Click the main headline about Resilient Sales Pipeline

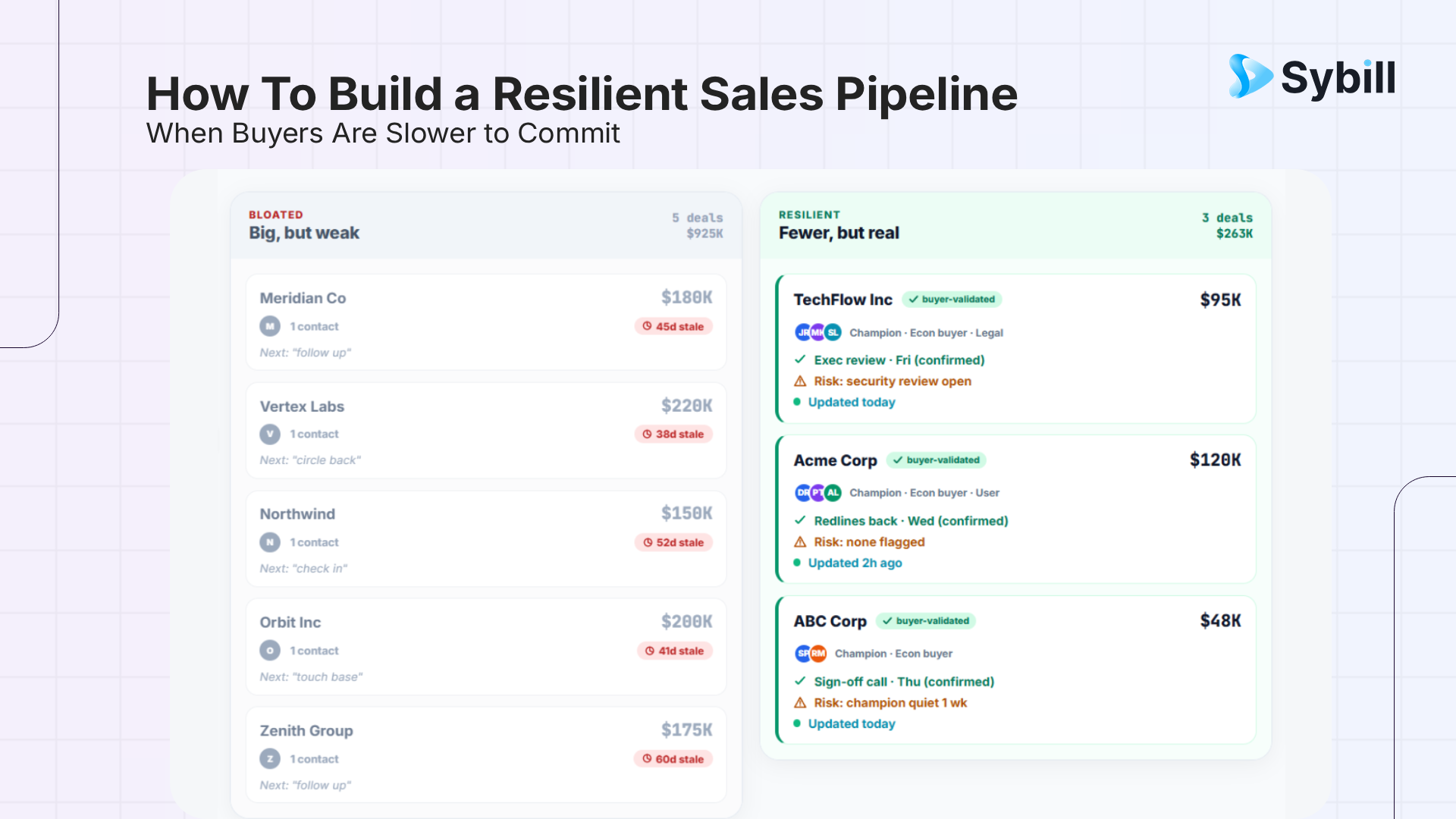point(582,94)
